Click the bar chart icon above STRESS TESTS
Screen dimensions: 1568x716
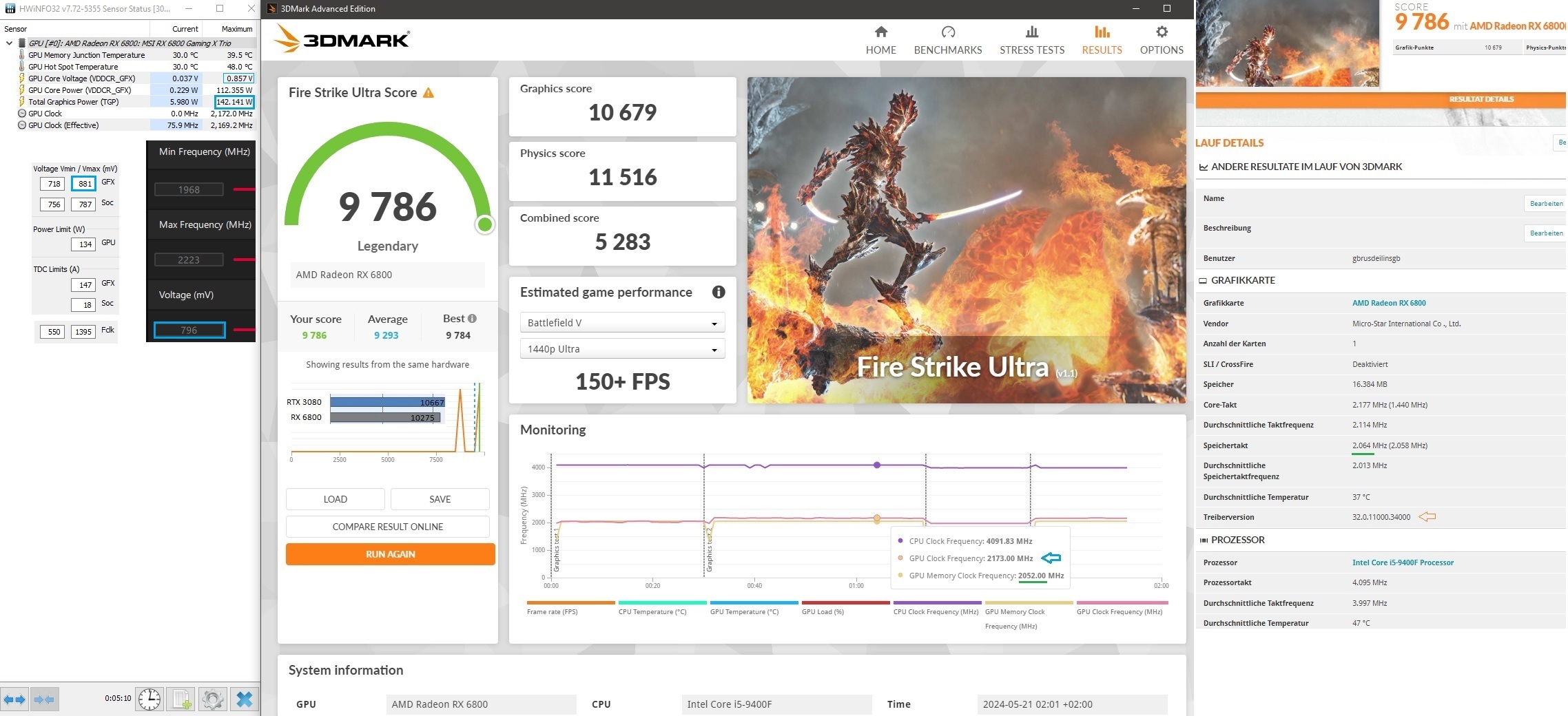click(1032, 32)
